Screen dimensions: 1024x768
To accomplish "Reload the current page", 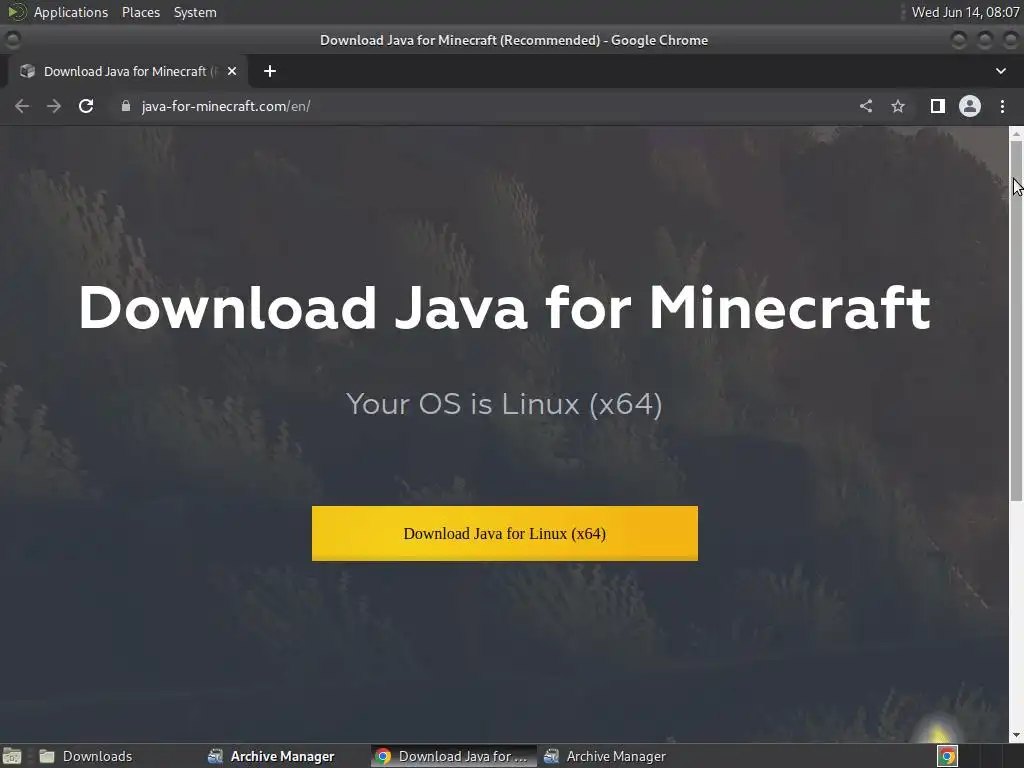I will tap(86, 106).
